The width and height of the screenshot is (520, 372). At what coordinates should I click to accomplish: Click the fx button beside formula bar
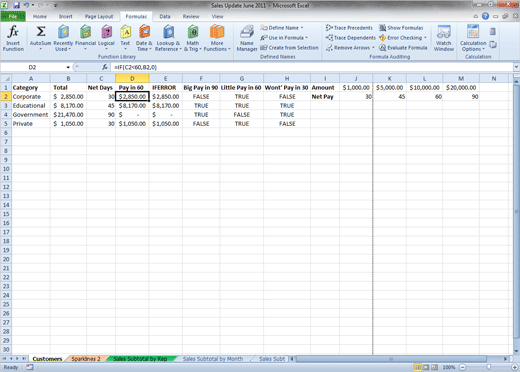pos(105,67)
